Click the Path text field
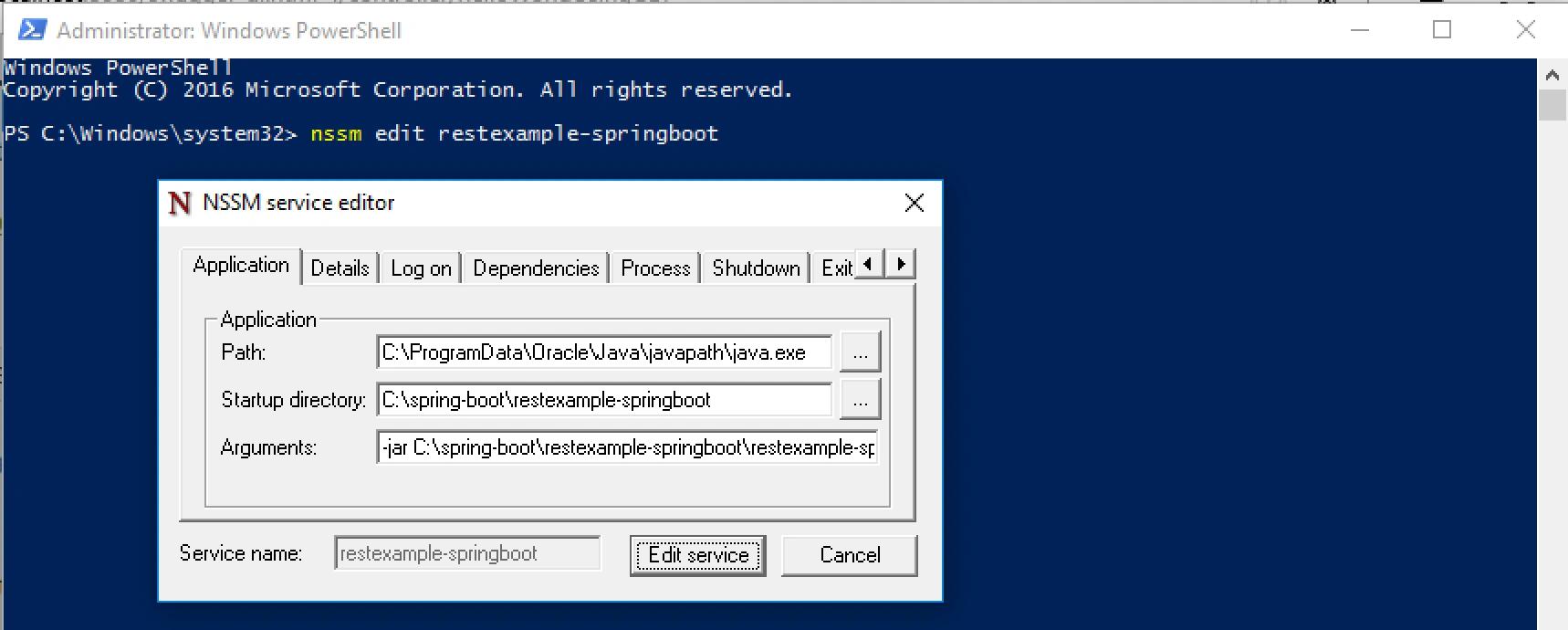Image resolution: width=1568 pixels, height=630 pixels. (x=602, y=352)
